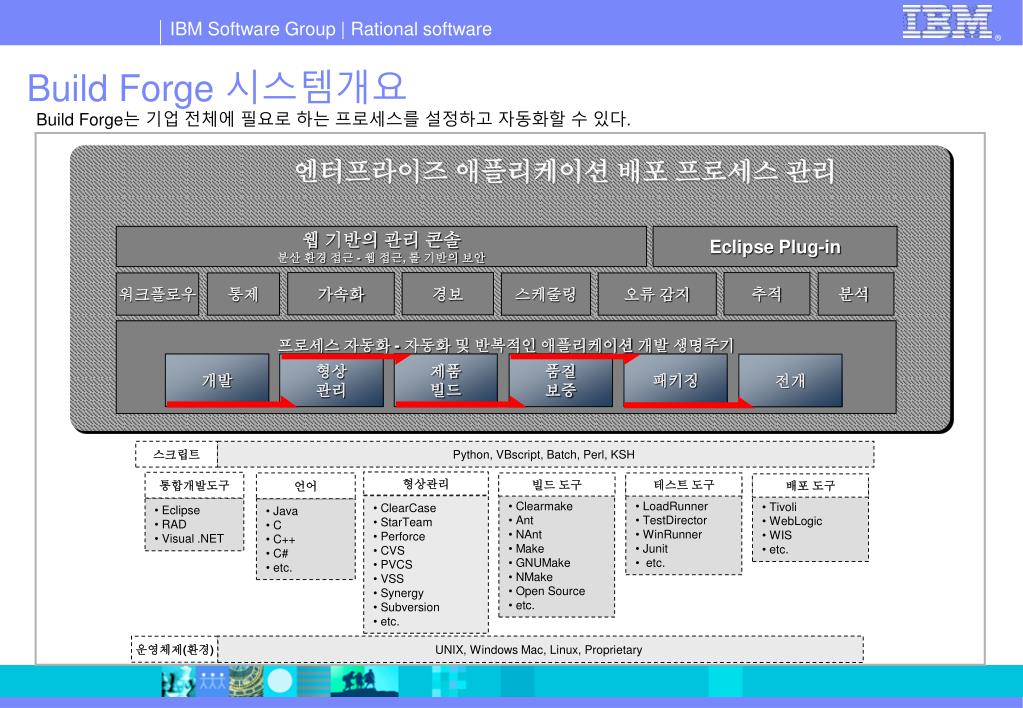Click the 'WIS' list entry

pos(780,535)
